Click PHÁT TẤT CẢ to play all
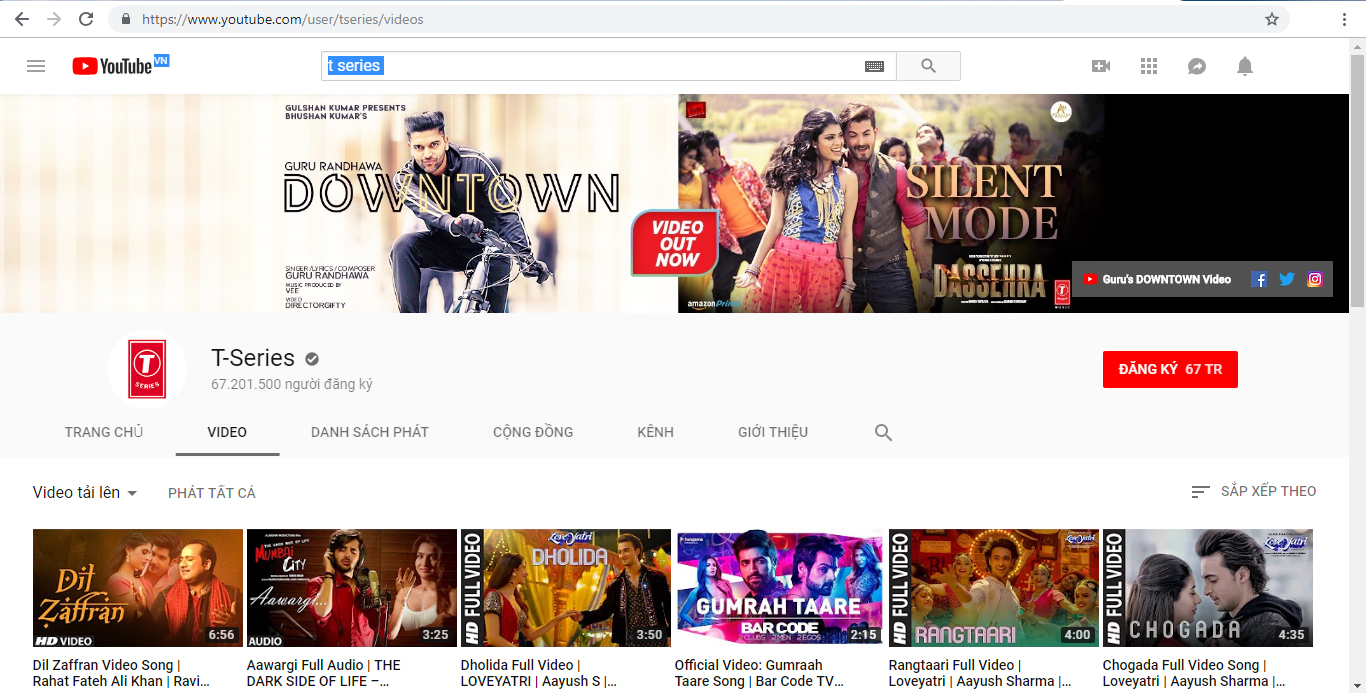 212,493
